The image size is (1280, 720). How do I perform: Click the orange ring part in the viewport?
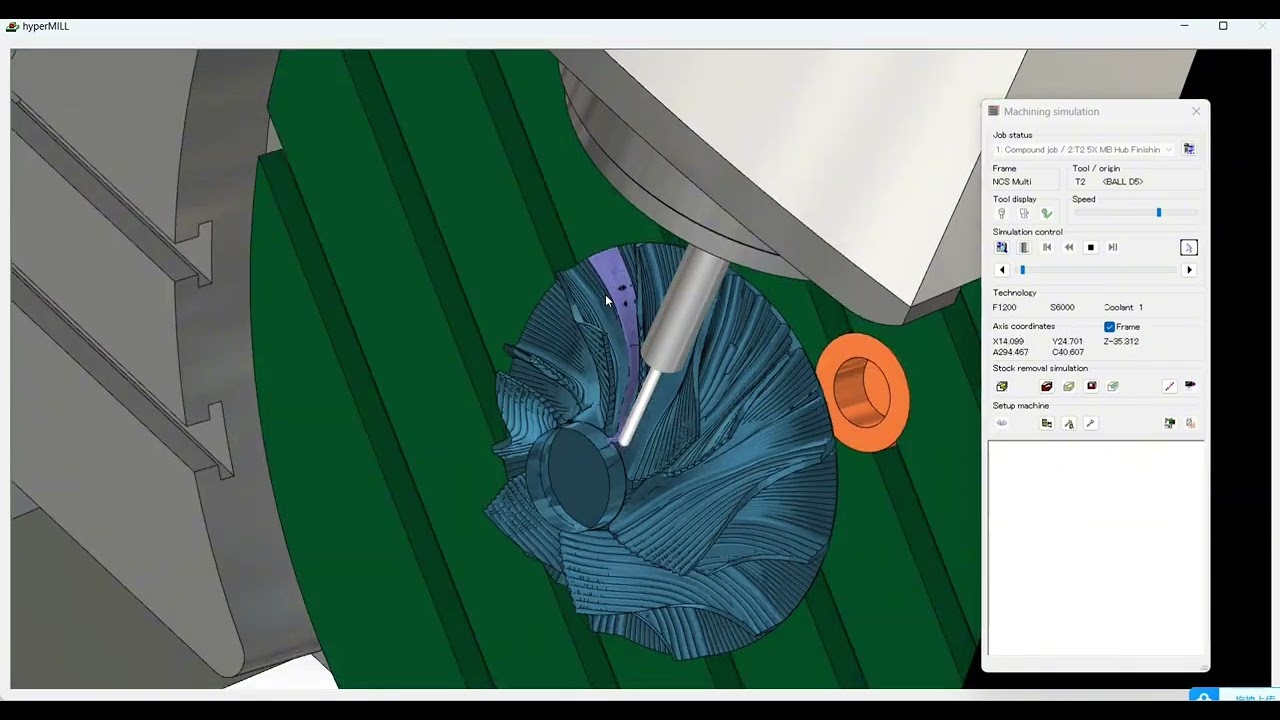pyautogui.click(x=863, y=392)
